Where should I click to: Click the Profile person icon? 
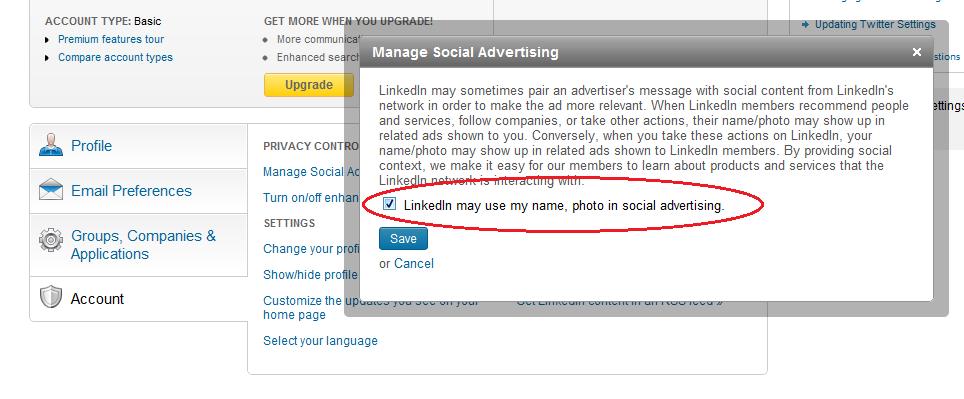coord(51,144)
